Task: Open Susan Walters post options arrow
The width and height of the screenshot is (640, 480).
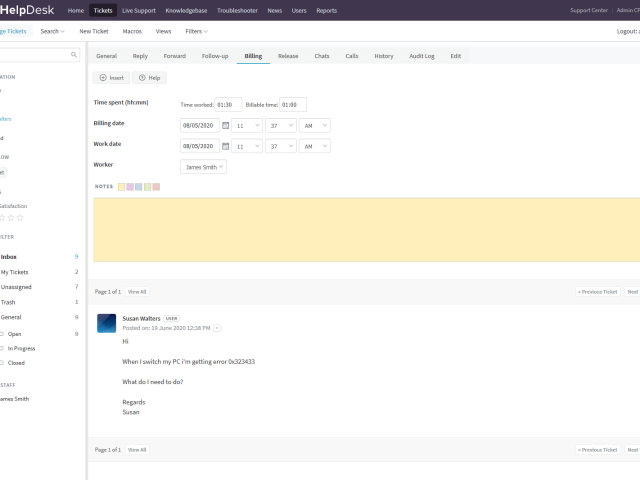Action: [217, 328]
